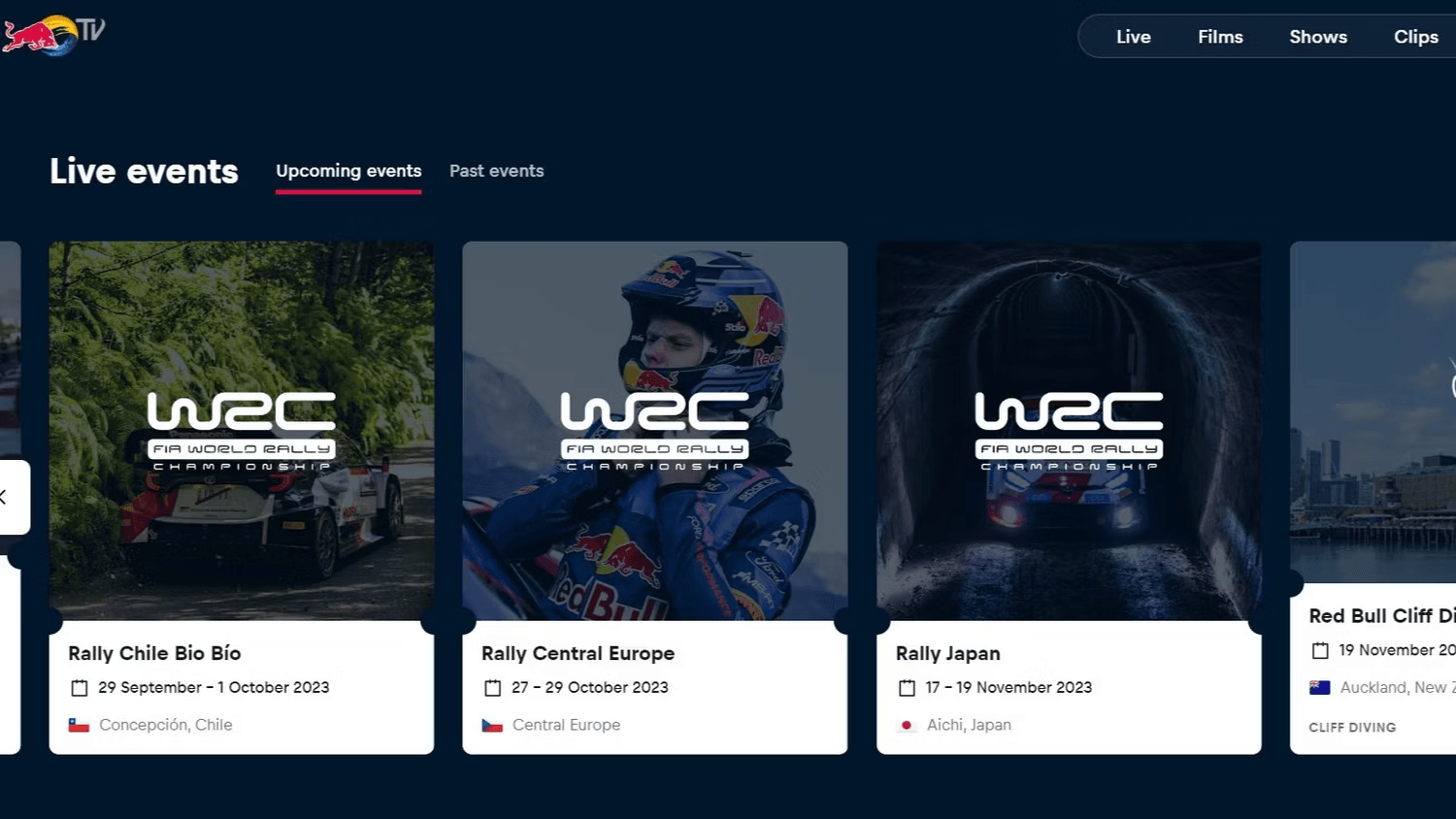This screenshot has height=819, width=1456.
Task: Click the Red Bull Cliff Diving title
Action: [x=1381, y=616]
